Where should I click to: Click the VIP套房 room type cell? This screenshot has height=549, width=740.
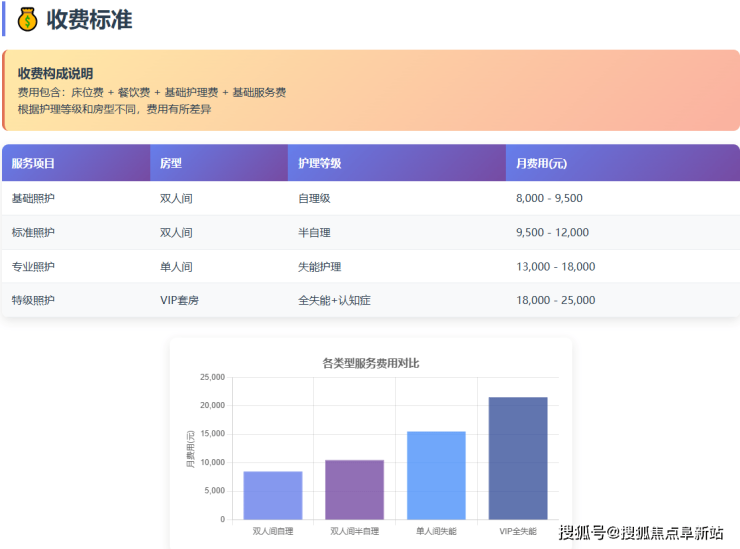[179, 300]
